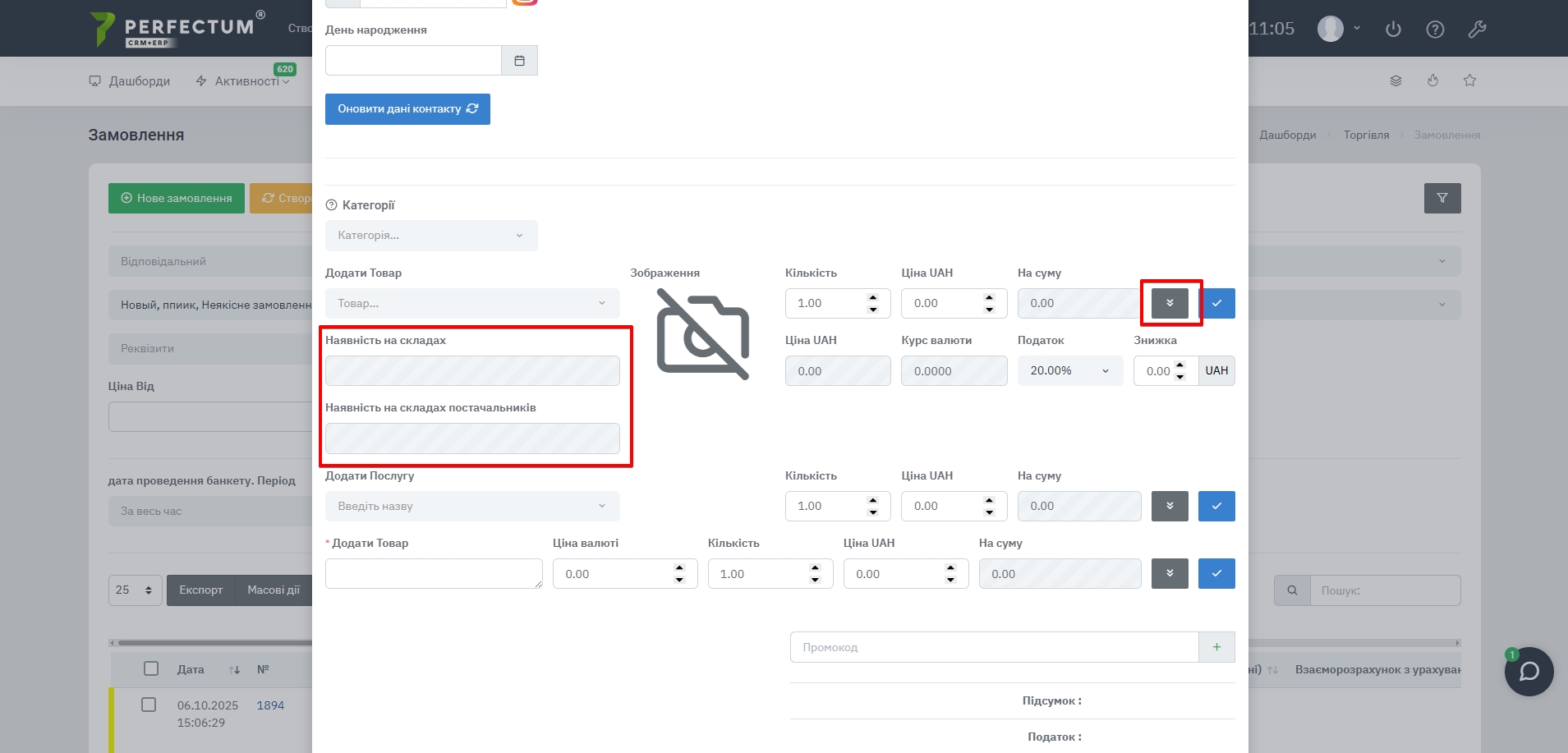Open the chat support bubble

pos(1529,672)
